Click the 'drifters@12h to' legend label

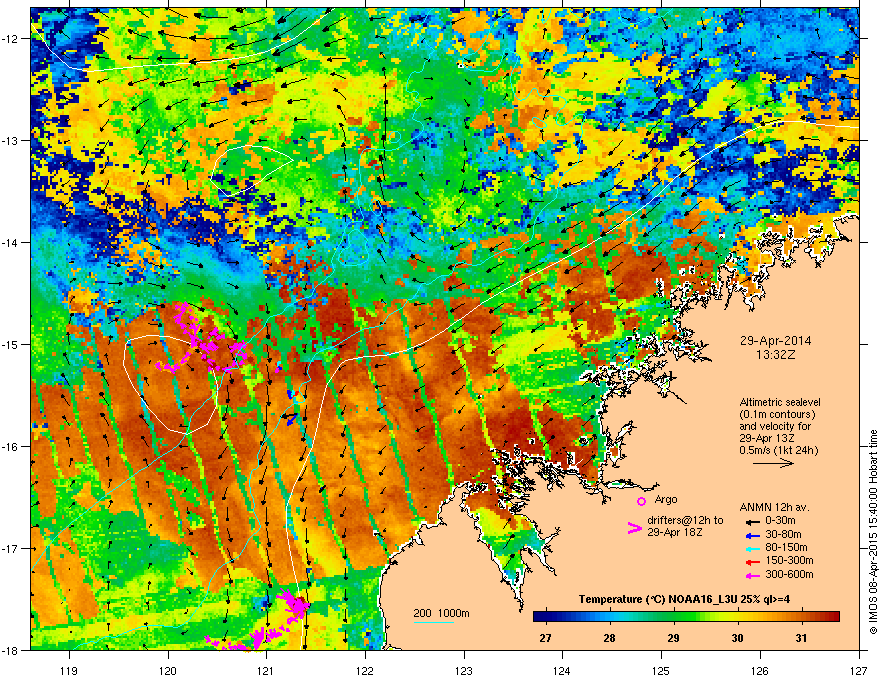pos(685,520)
